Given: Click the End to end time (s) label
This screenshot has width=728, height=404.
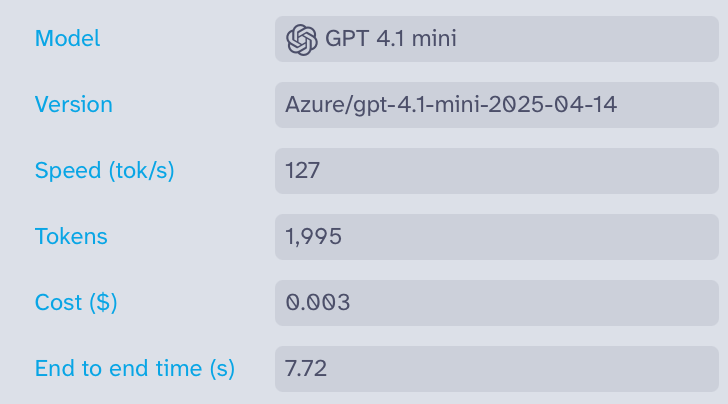Looking at the screenshot, I should (x=134, y=369).
